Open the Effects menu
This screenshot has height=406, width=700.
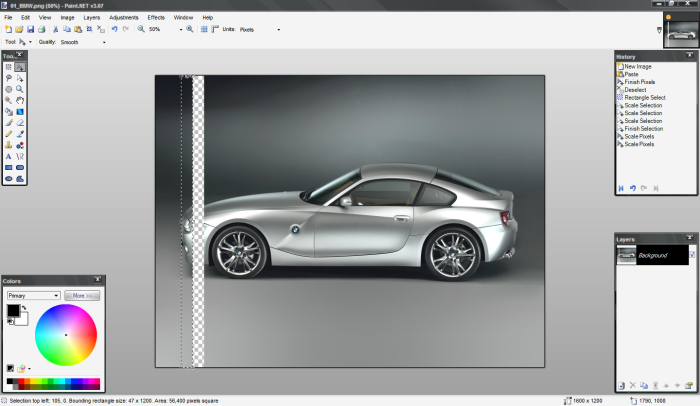click(156, 17)
